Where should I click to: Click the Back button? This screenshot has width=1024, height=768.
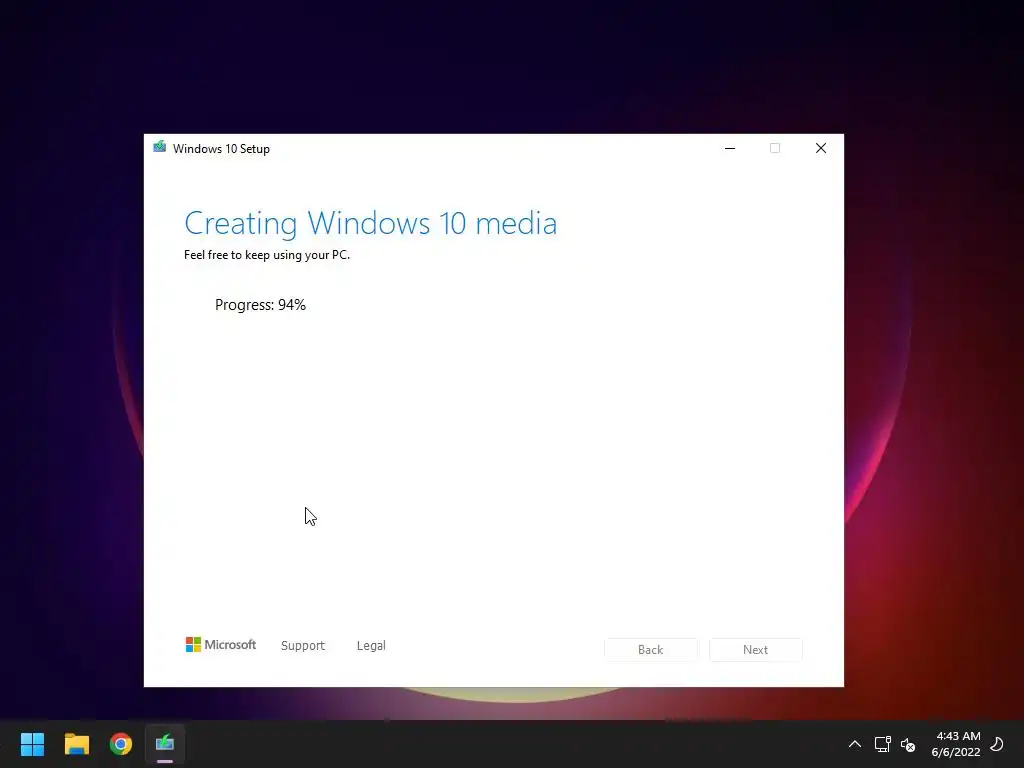coord(650,650)
